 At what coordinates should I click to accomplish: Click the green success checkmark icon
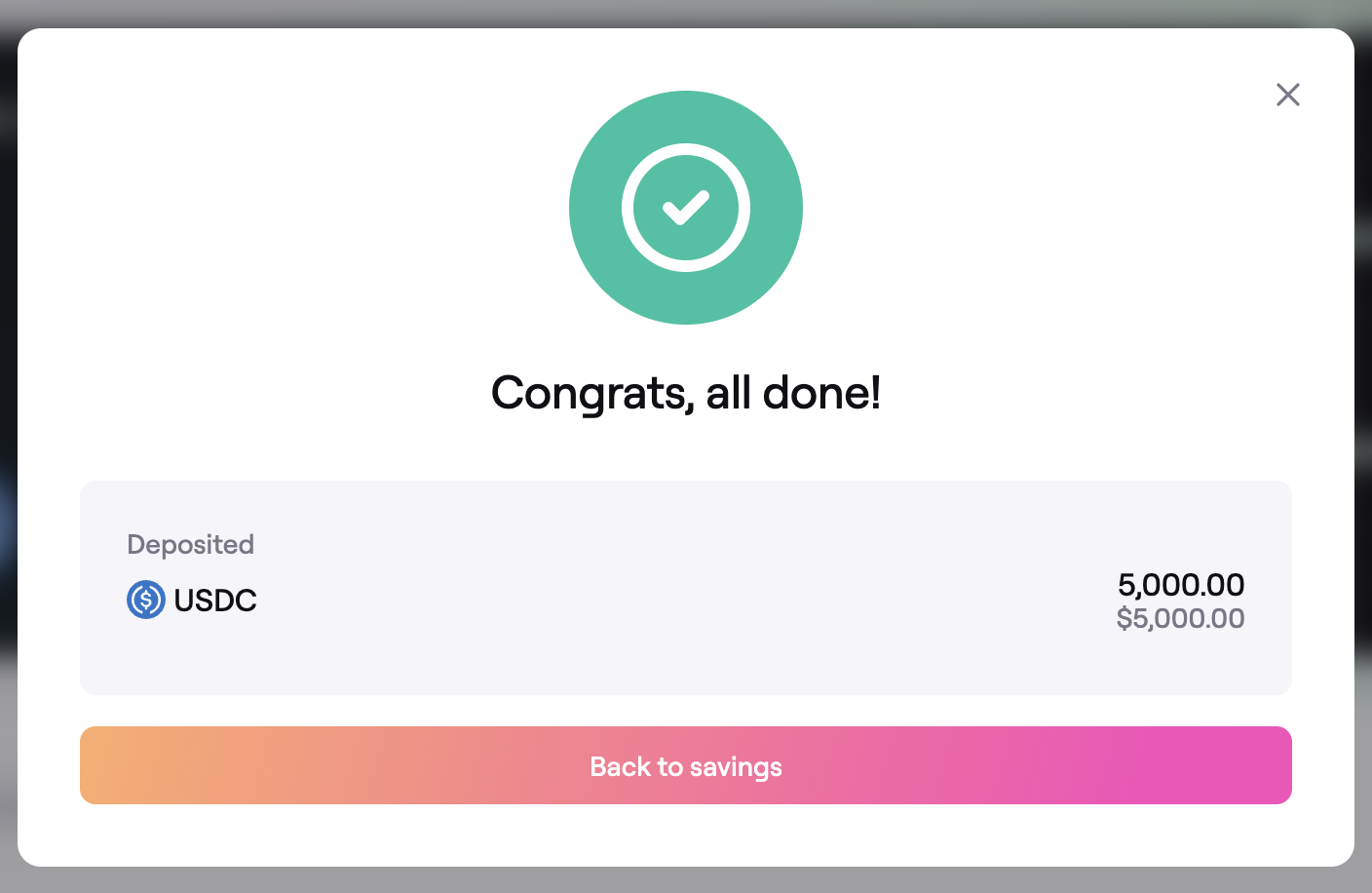(686, 208)
